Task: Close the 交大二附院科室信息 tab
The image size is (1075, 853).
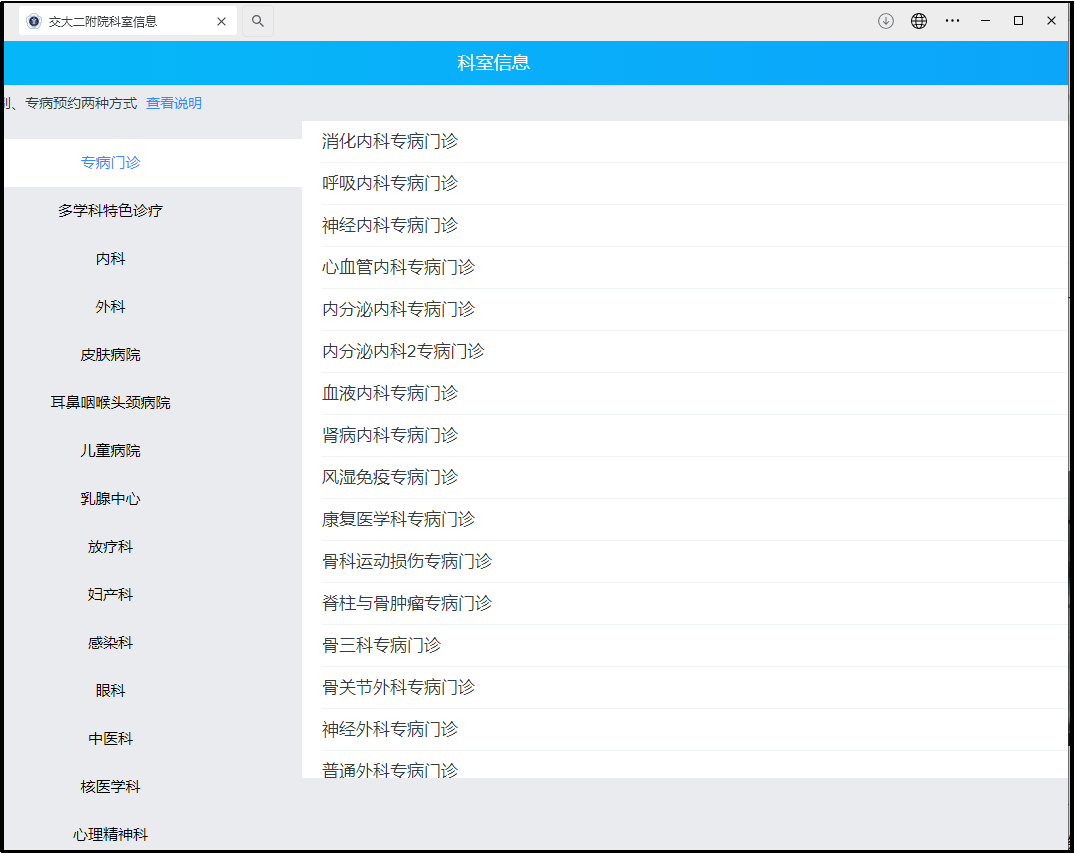Action: (x=221, y=21)
